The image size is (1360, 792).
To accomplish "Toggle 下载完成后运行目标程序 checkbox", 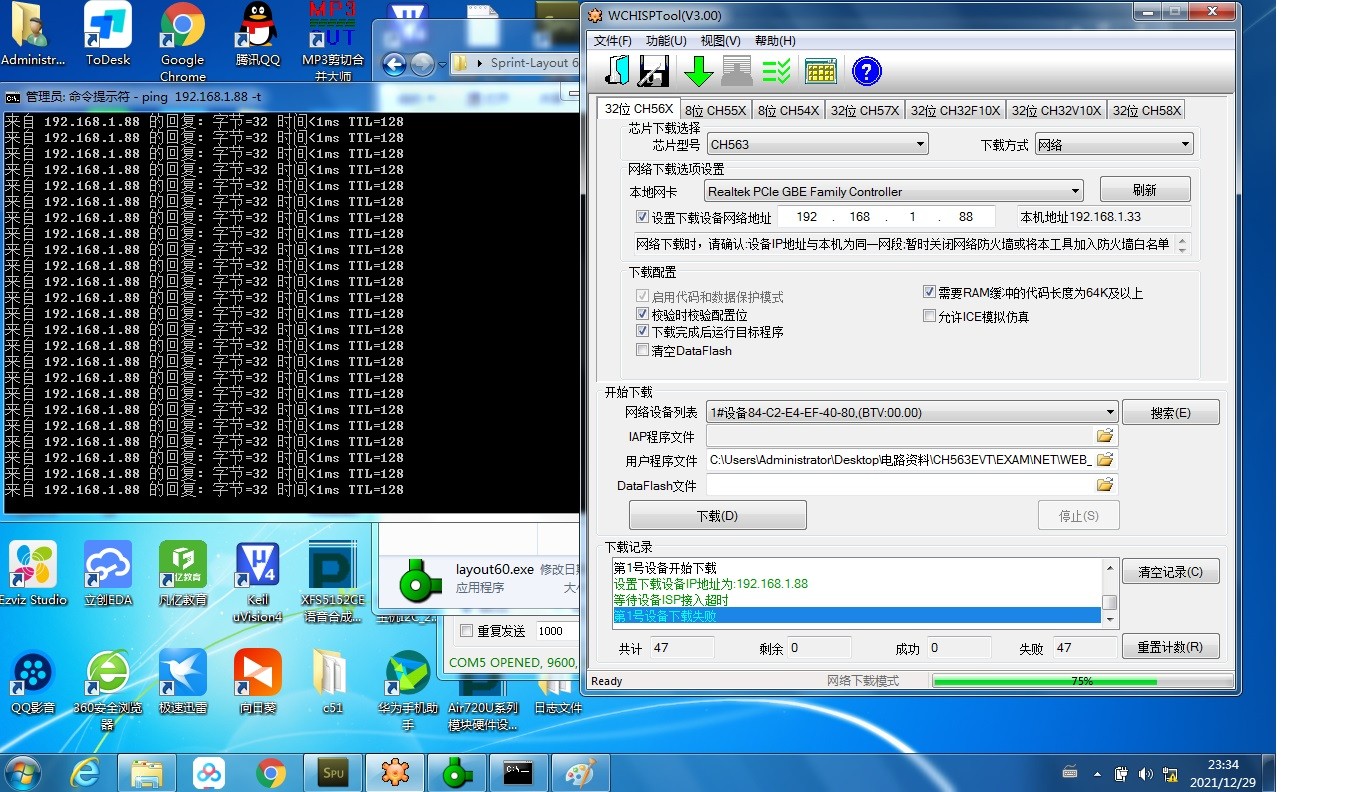I will point(642,332).
